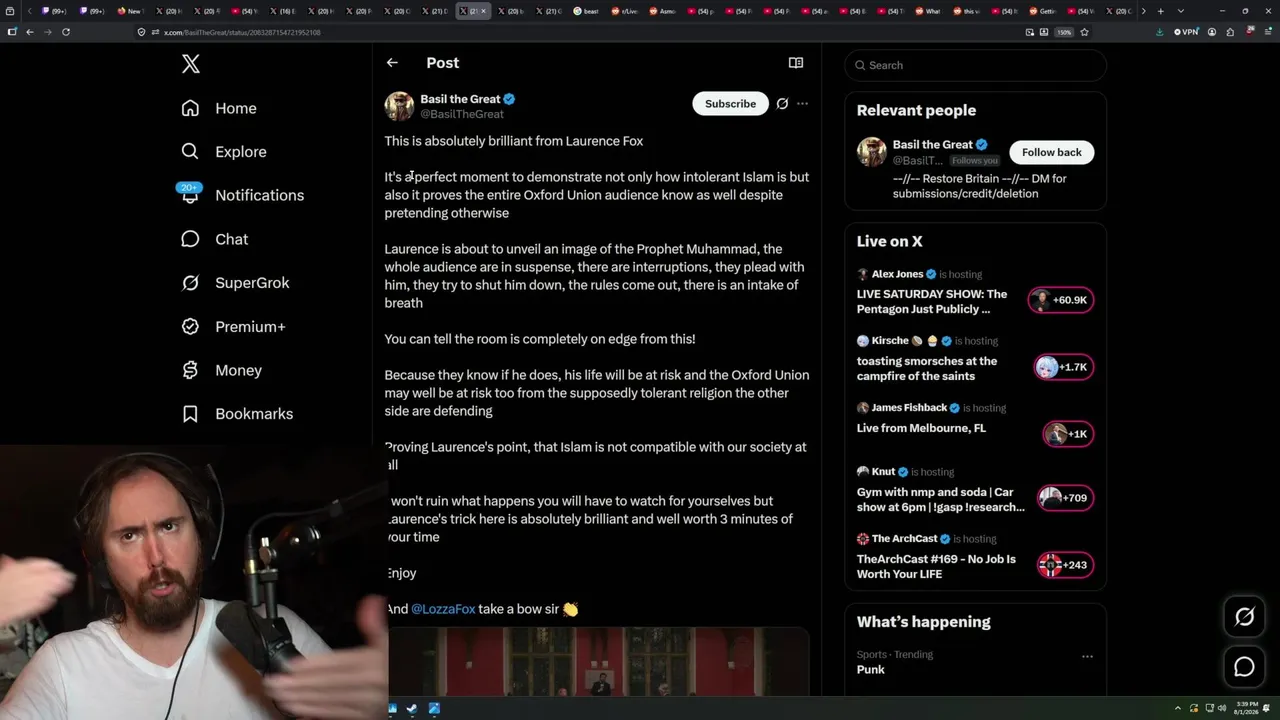Join Knut's live stream +709
Screen dimensions: 1280x720
pyautogui.click(x=1064, y=498)
